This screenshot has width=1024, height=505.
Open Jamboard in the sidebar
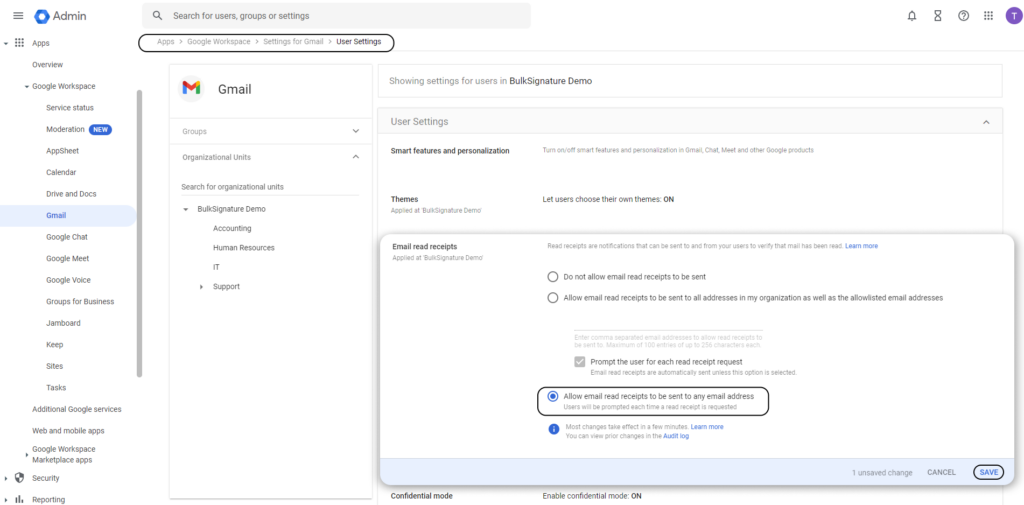(x=64, y=323)
